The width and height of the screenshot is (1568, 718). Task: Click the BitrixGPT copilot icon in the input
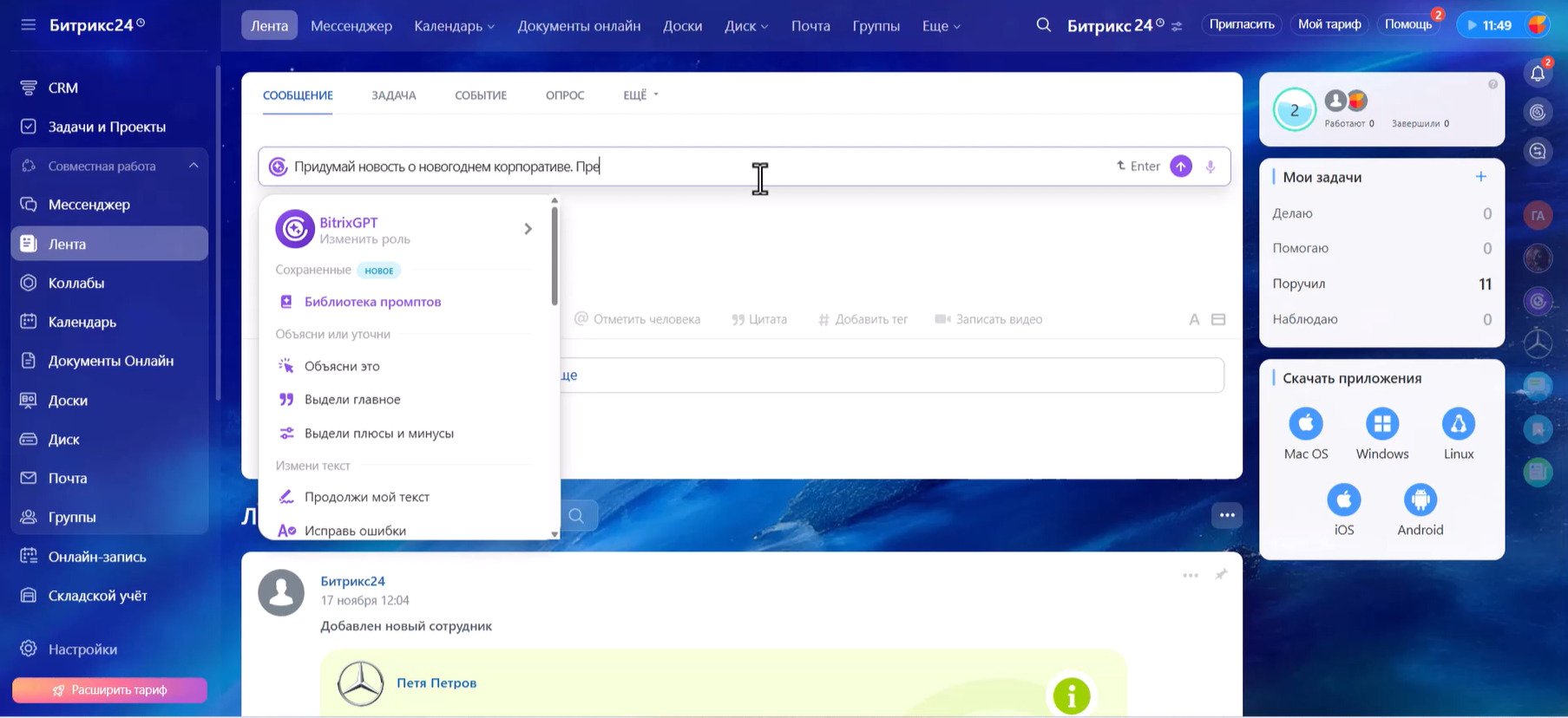[278, 166]
